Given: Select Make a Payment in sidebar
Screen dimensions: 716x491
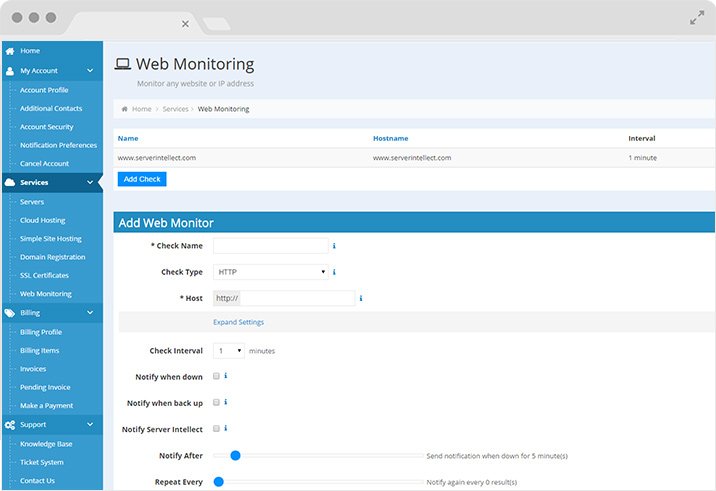Looking at the screenshot, I should (x=47, y=406).
